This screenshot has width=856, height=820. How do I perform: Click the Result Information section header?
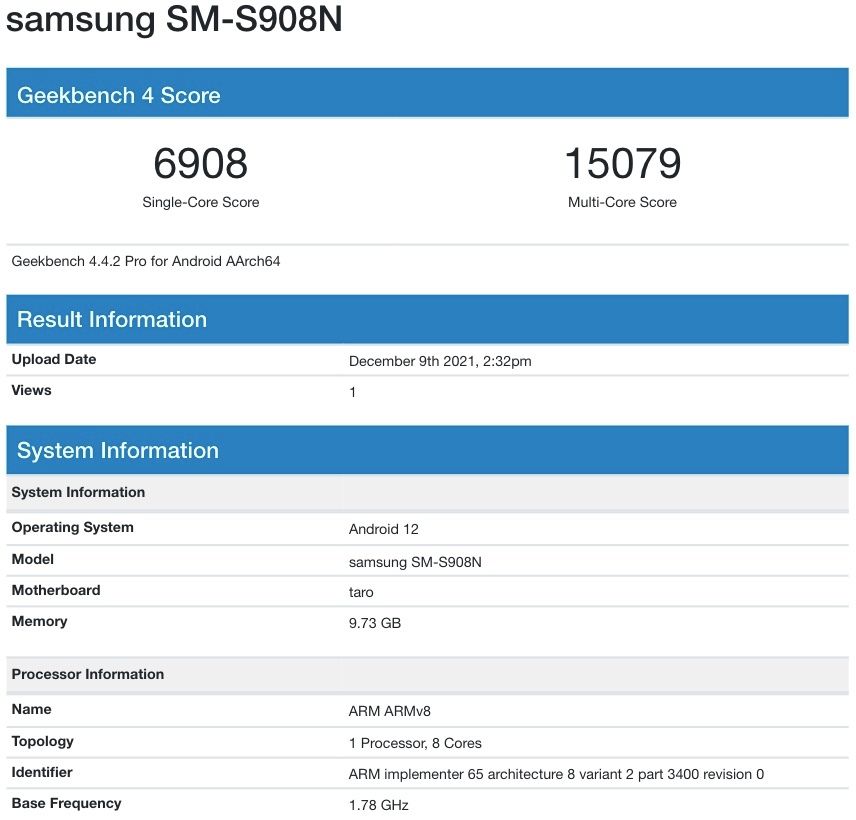(112, 320)
